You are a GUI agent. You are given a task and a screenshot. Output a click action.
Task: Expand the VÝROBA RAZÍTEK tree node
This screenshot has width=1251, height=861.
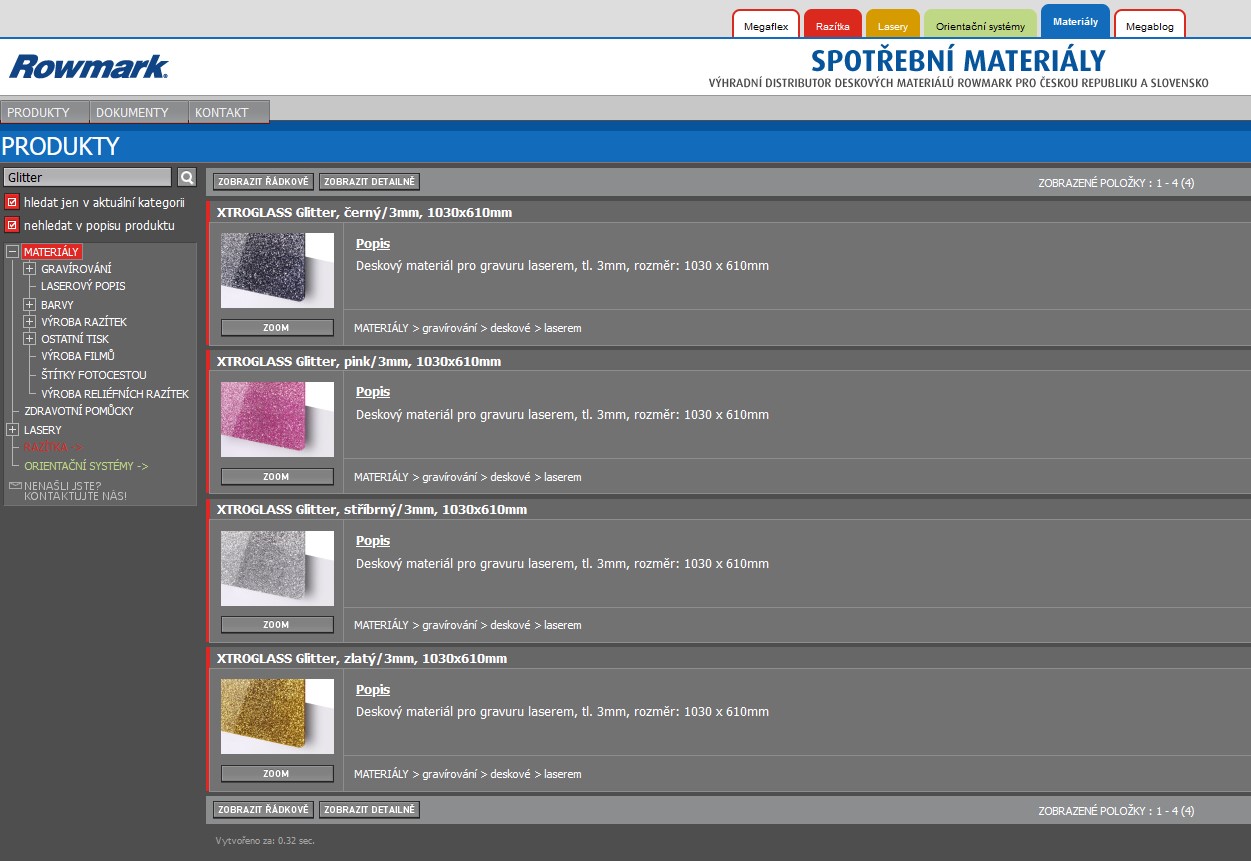[30, 322]
